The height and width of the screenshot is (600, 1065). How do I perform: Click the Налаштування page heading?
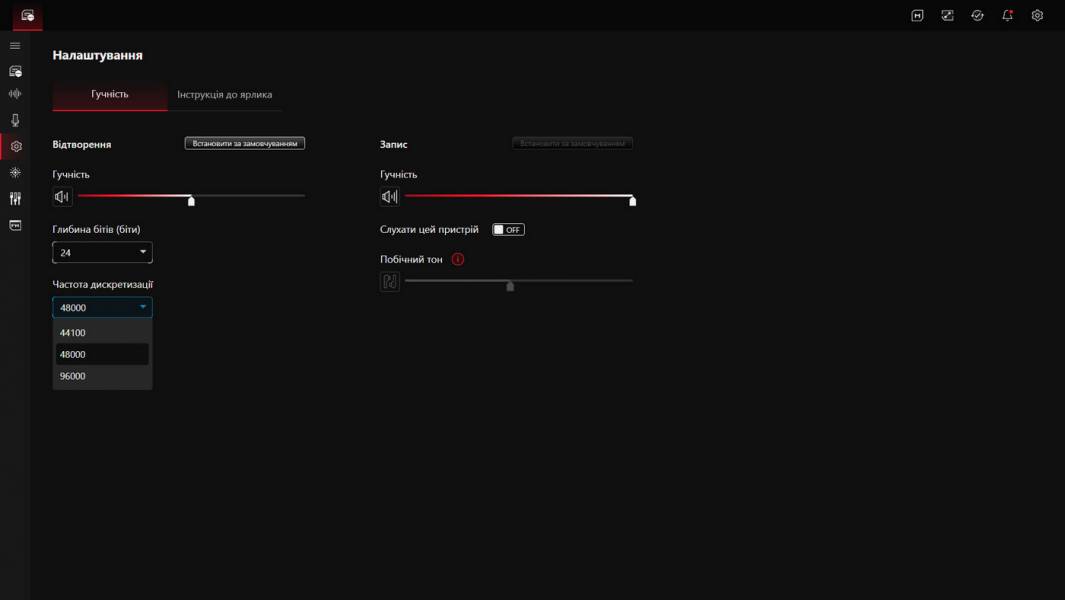coord(98,55)
